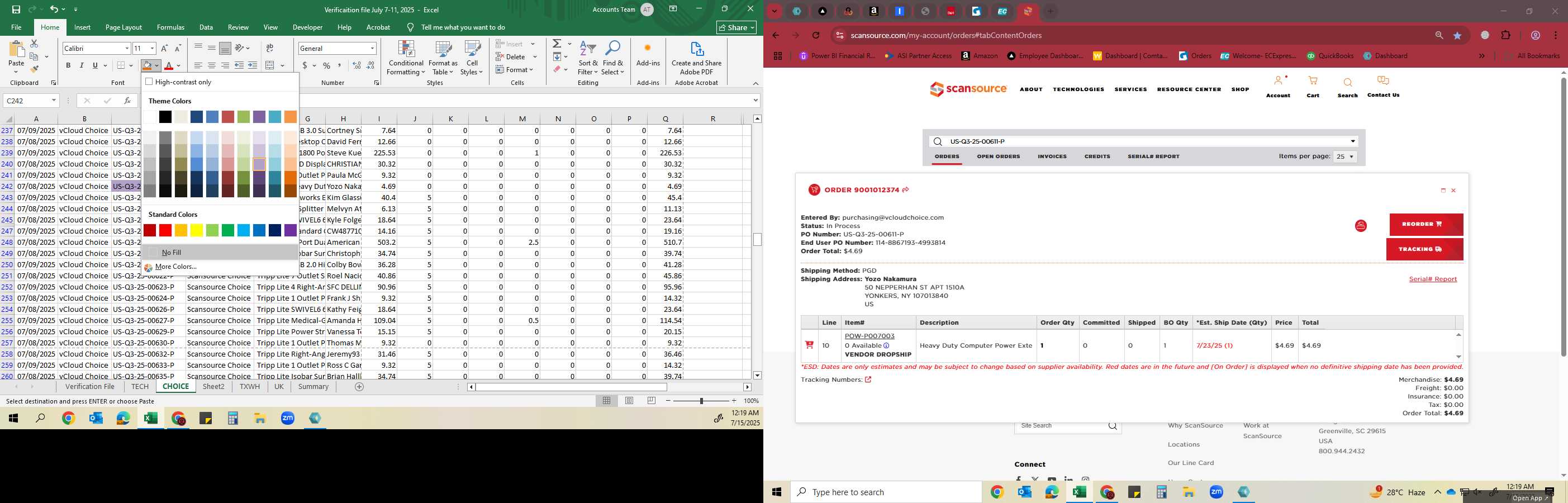Image resolution: width=1568 pixels, height=503 pixels.
Task: Click the Clear eraser icon in Editing
Action: (x=557, y=69)
